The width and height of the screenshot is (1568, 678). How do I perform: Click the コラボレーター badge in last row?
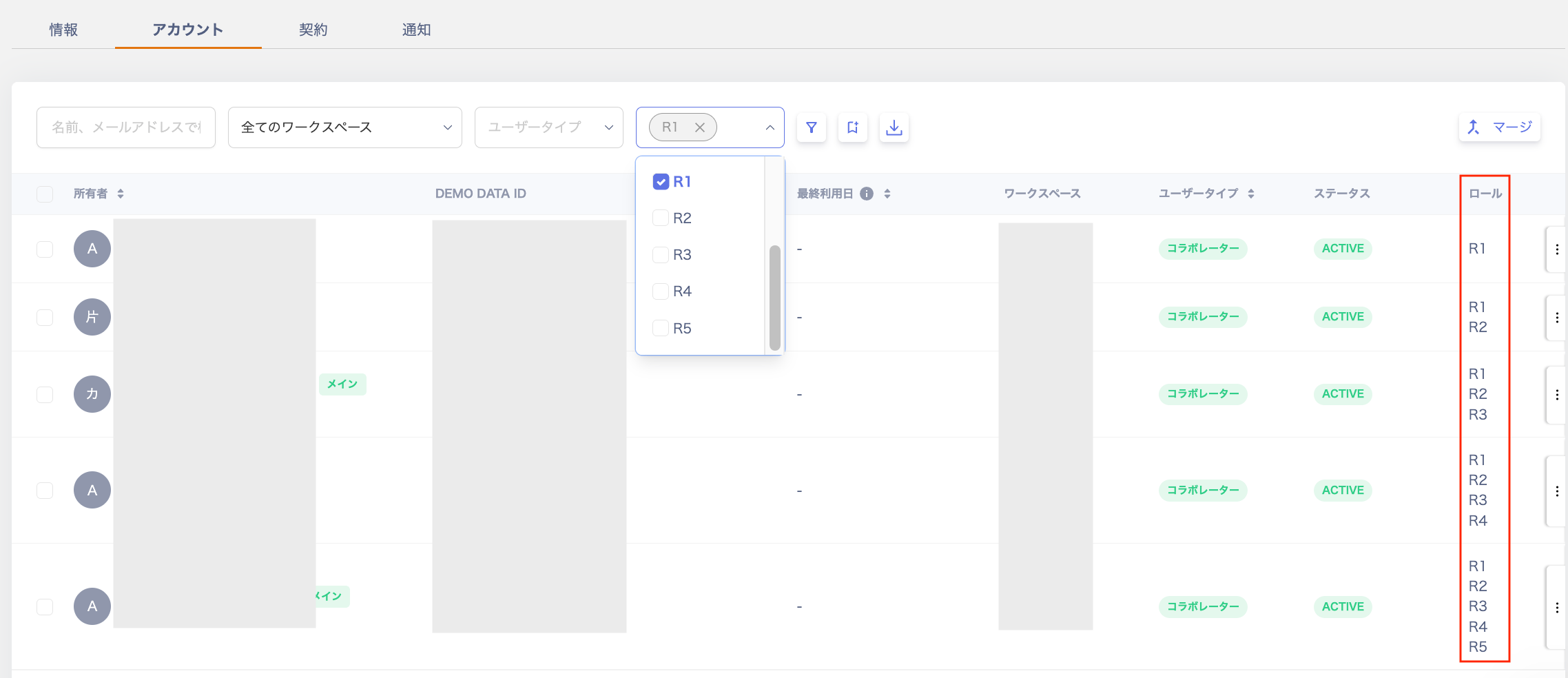1203,606
